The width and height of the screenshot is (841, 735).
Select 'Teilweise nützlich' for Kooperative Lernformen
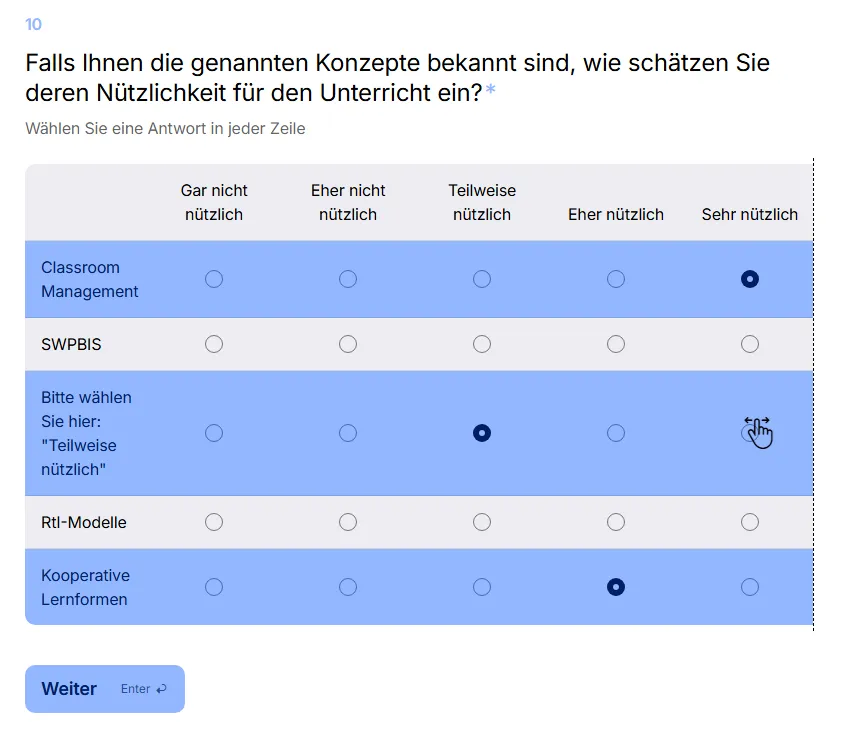(x=482, y=587)
